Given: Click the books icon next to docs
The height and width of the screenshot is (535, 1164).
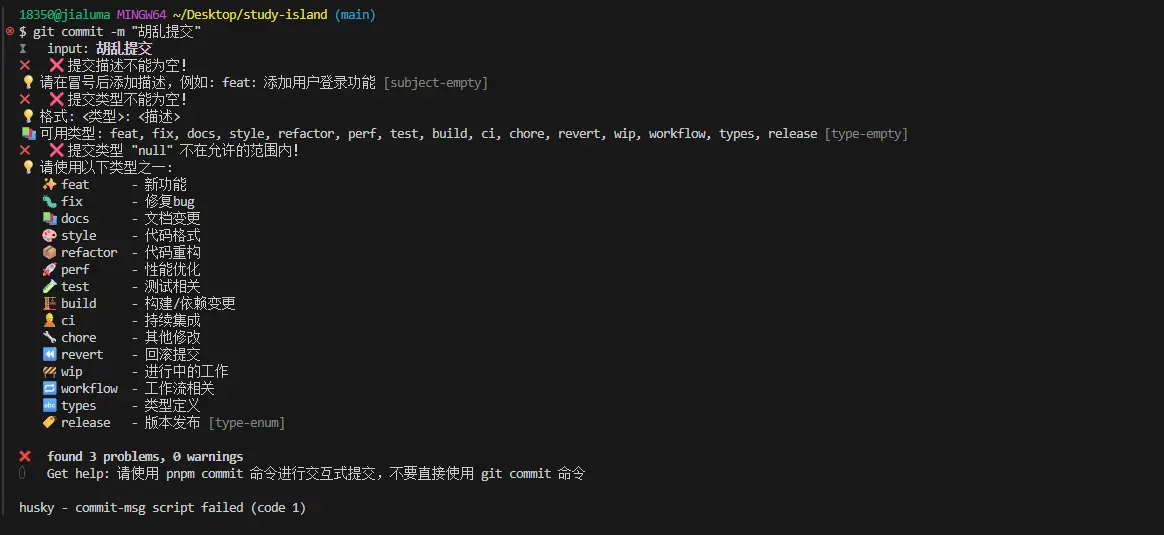Looking at the screenshot, I should click(49, 219).
